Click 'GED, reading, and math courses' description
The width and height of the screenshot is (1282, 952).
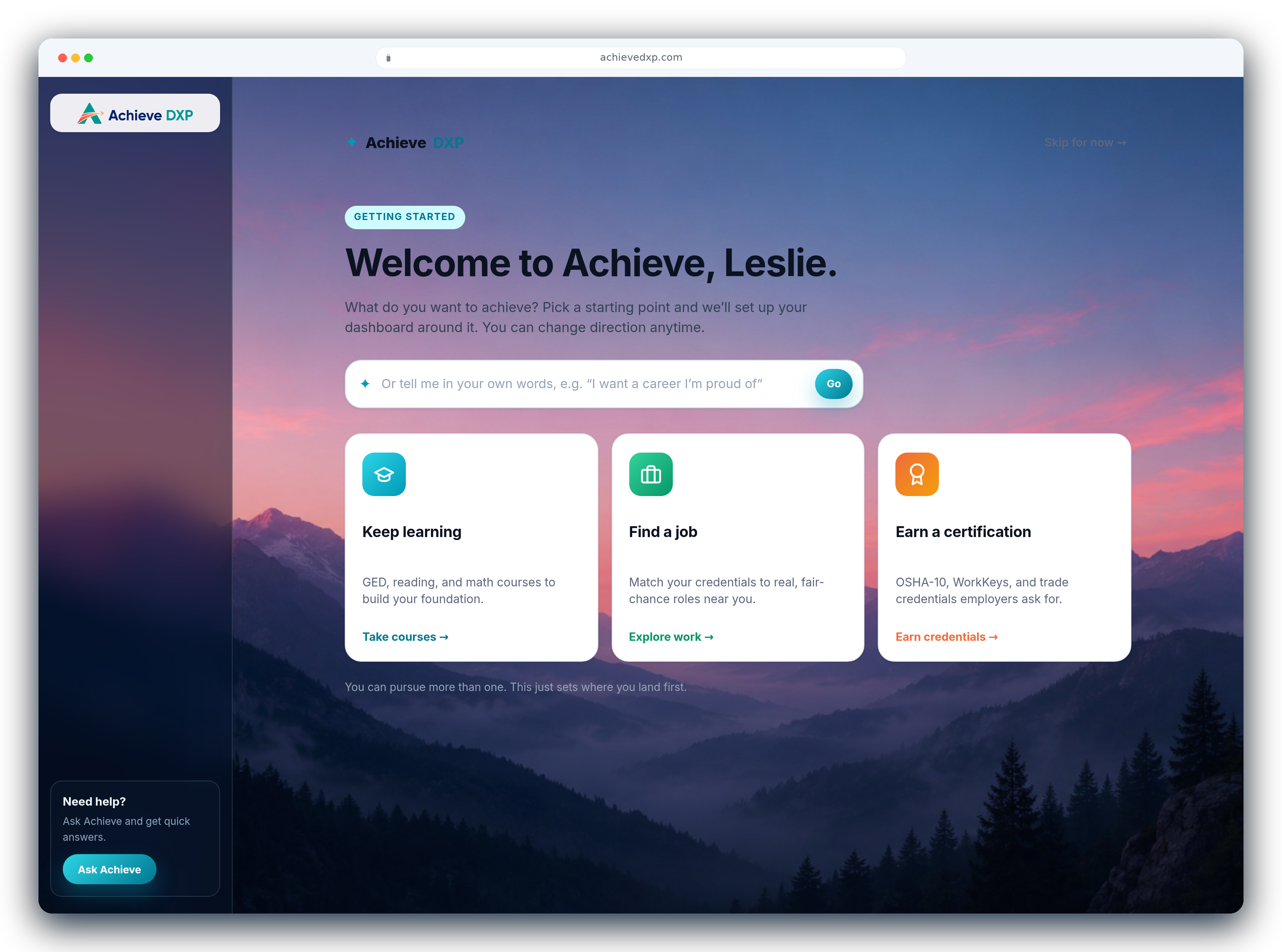[459, 591]
